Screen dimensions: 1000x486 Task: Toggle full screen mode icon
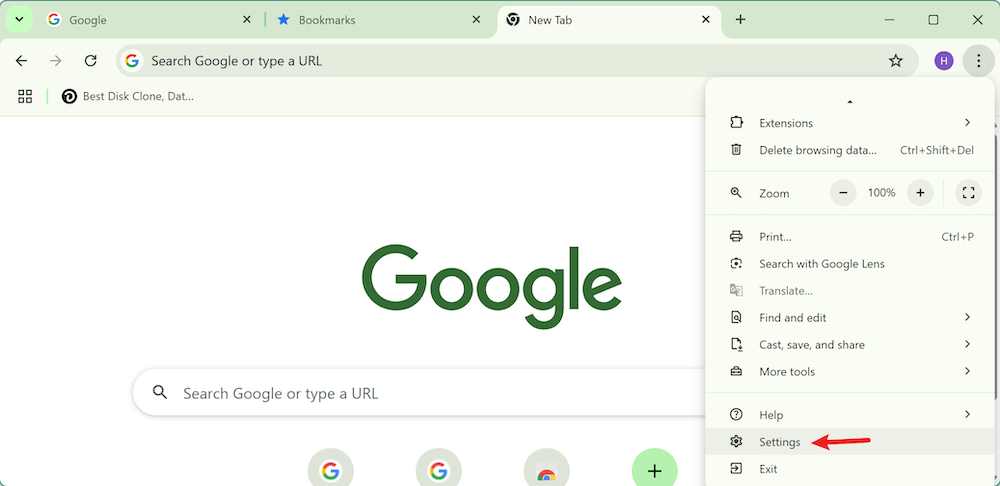pos(968,193)
